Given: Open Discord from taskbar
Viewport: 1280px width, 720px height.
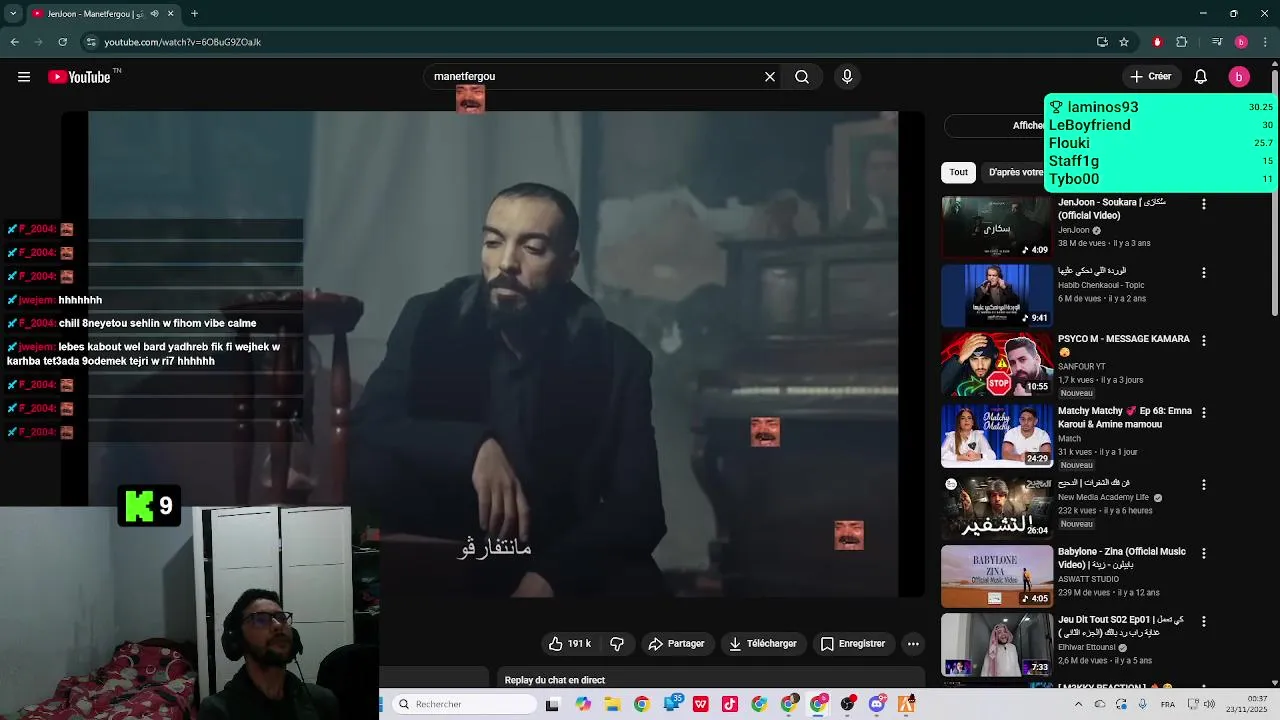Looking at the screenshot, I should pyautogui.click(x=877, y=704).
